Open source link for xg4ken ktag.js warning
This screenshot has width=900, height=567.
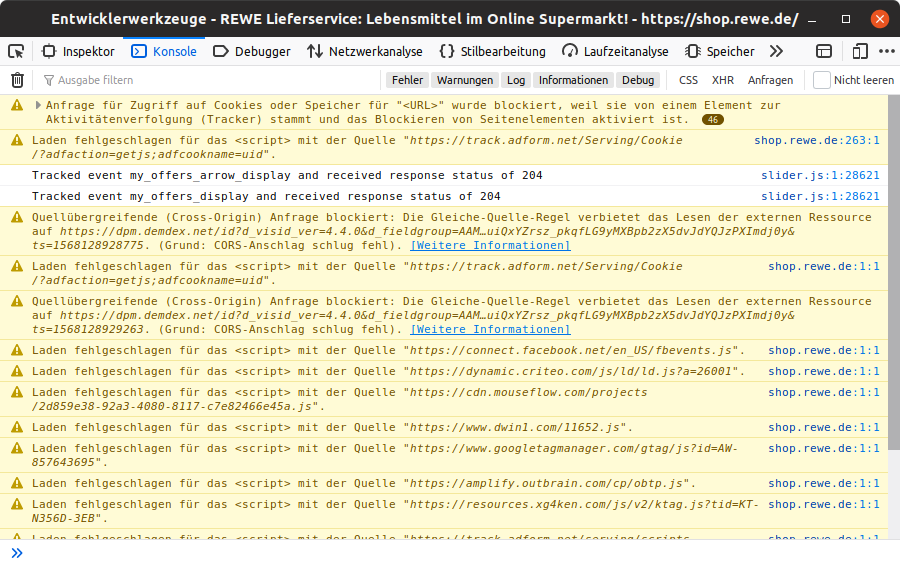(x=824, y=504)
